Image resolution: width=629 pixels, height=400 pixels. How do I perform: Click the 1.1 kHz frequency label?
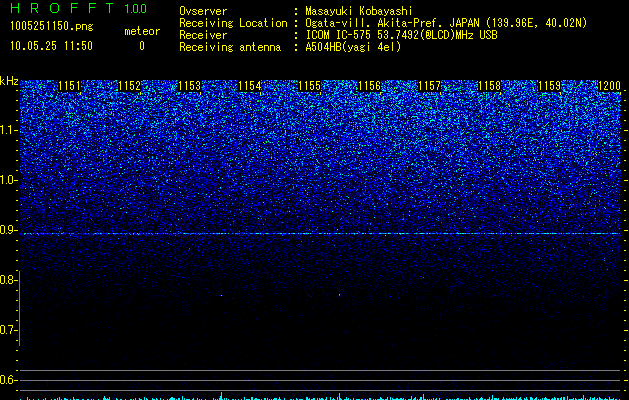(8, 130)
